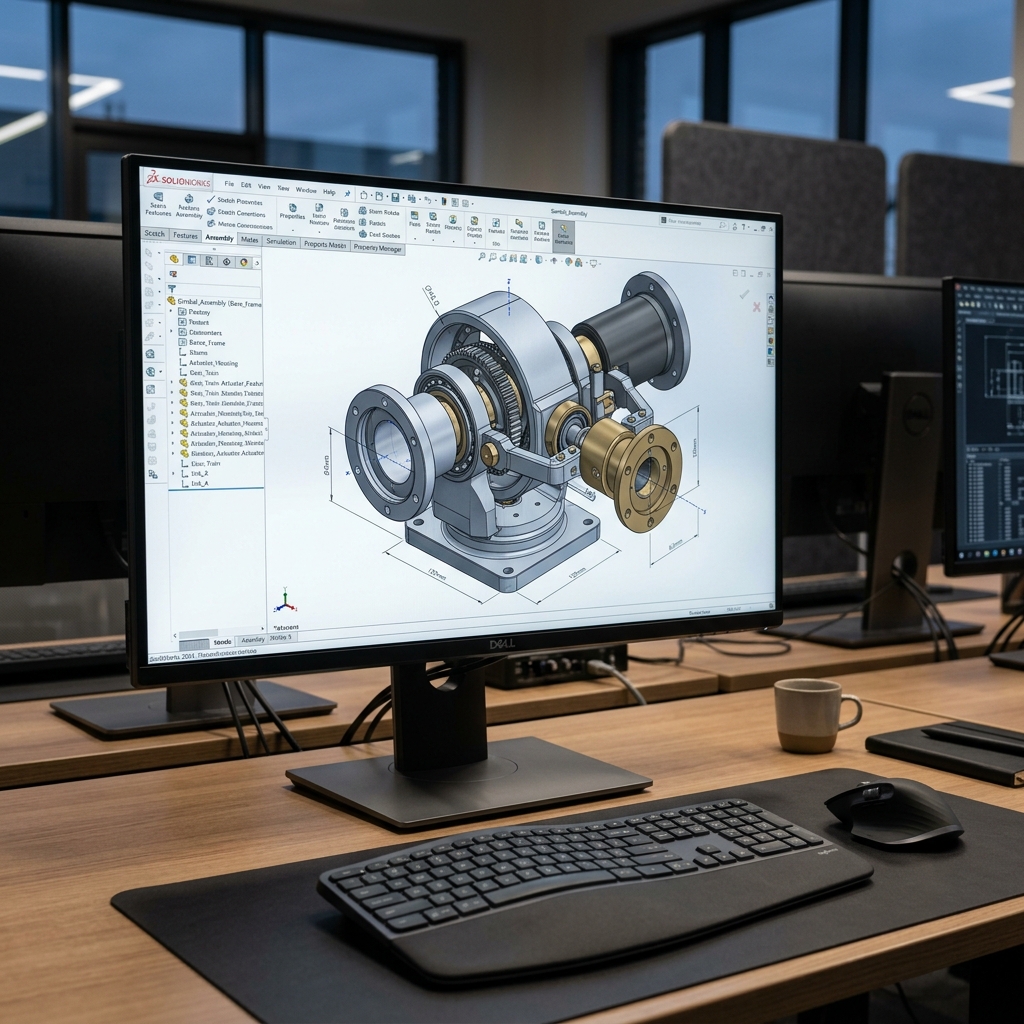This screenshot has height=1024, width=1024.
Task: Click the red cancel X in viewport corner
Action: (756, 307)
